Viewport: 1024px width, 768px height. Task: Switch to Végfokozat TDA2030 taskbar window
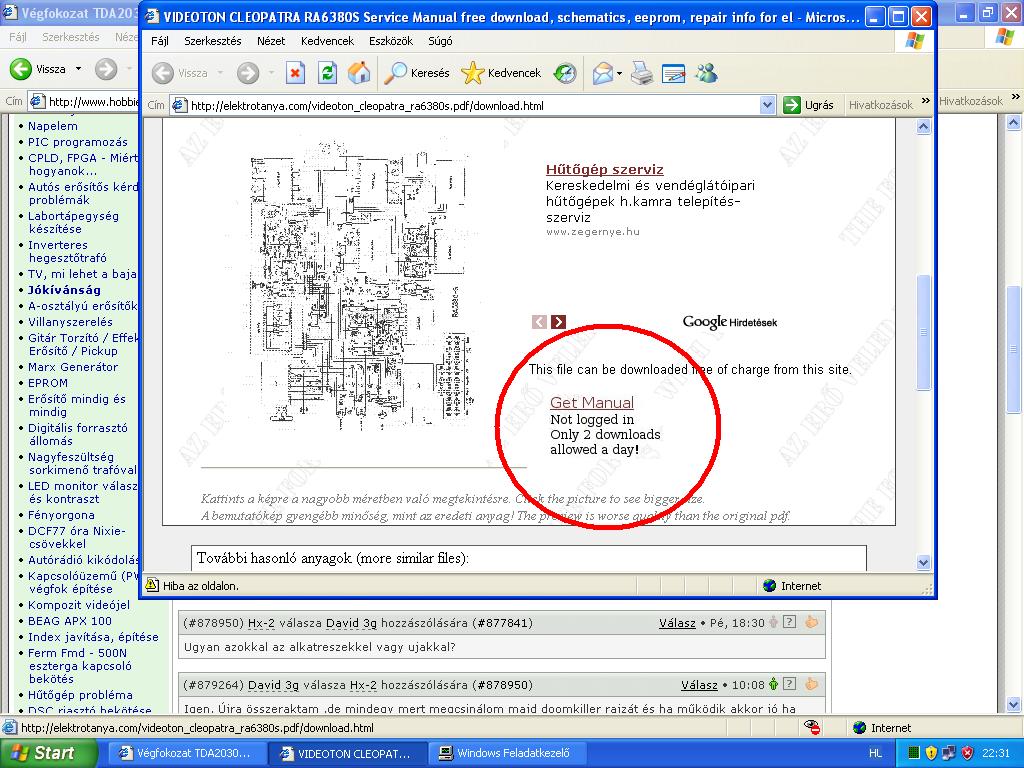point(187,753)
